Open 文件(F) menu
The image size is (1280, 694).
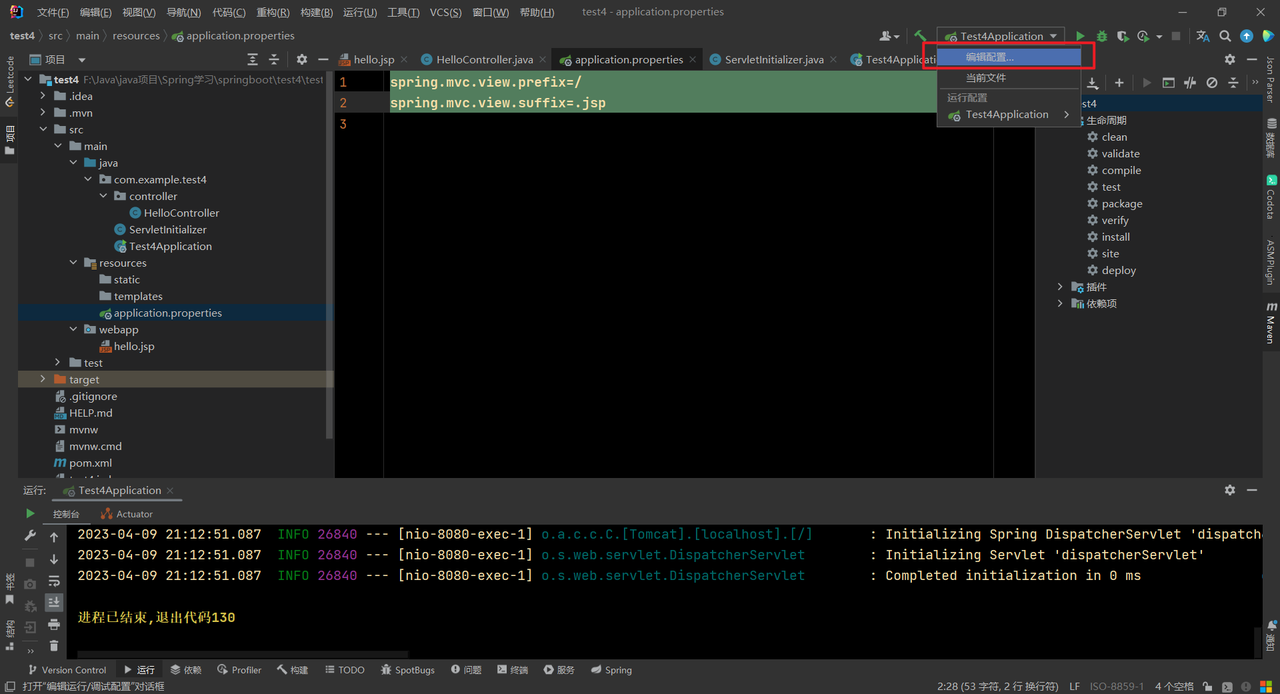[53, 12]
